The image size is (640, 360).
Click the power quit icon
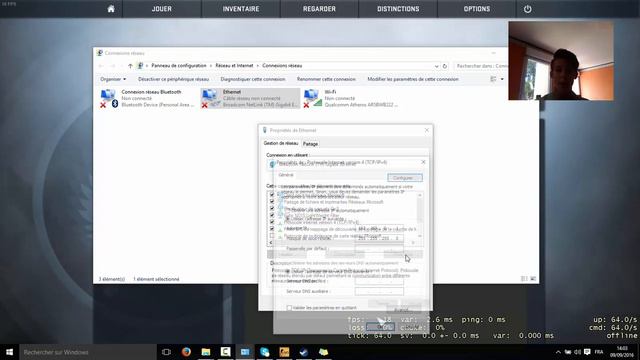click(527, 9)
